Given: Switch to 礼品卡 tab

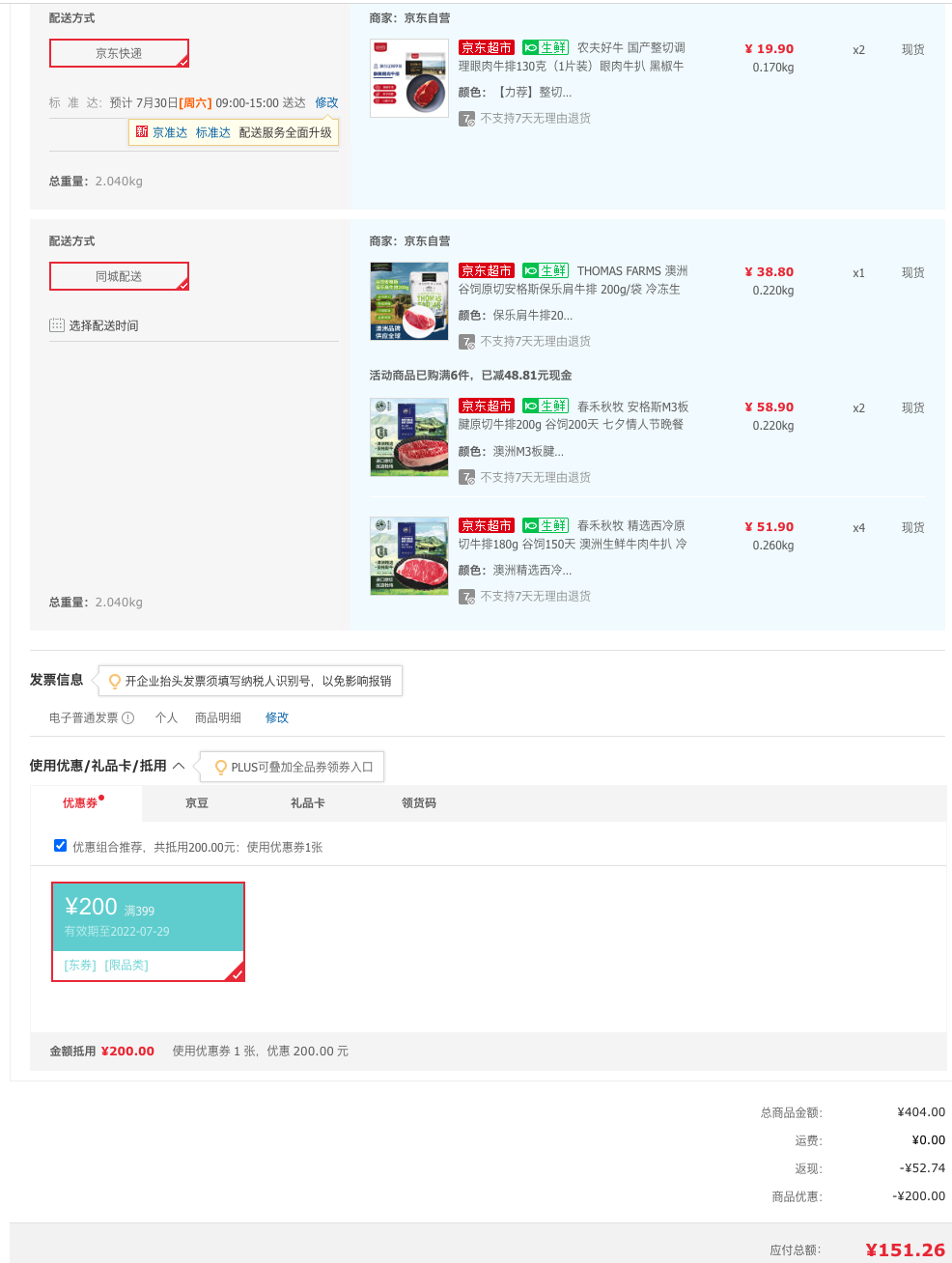Looking at the screenshot, I should 308,802.
